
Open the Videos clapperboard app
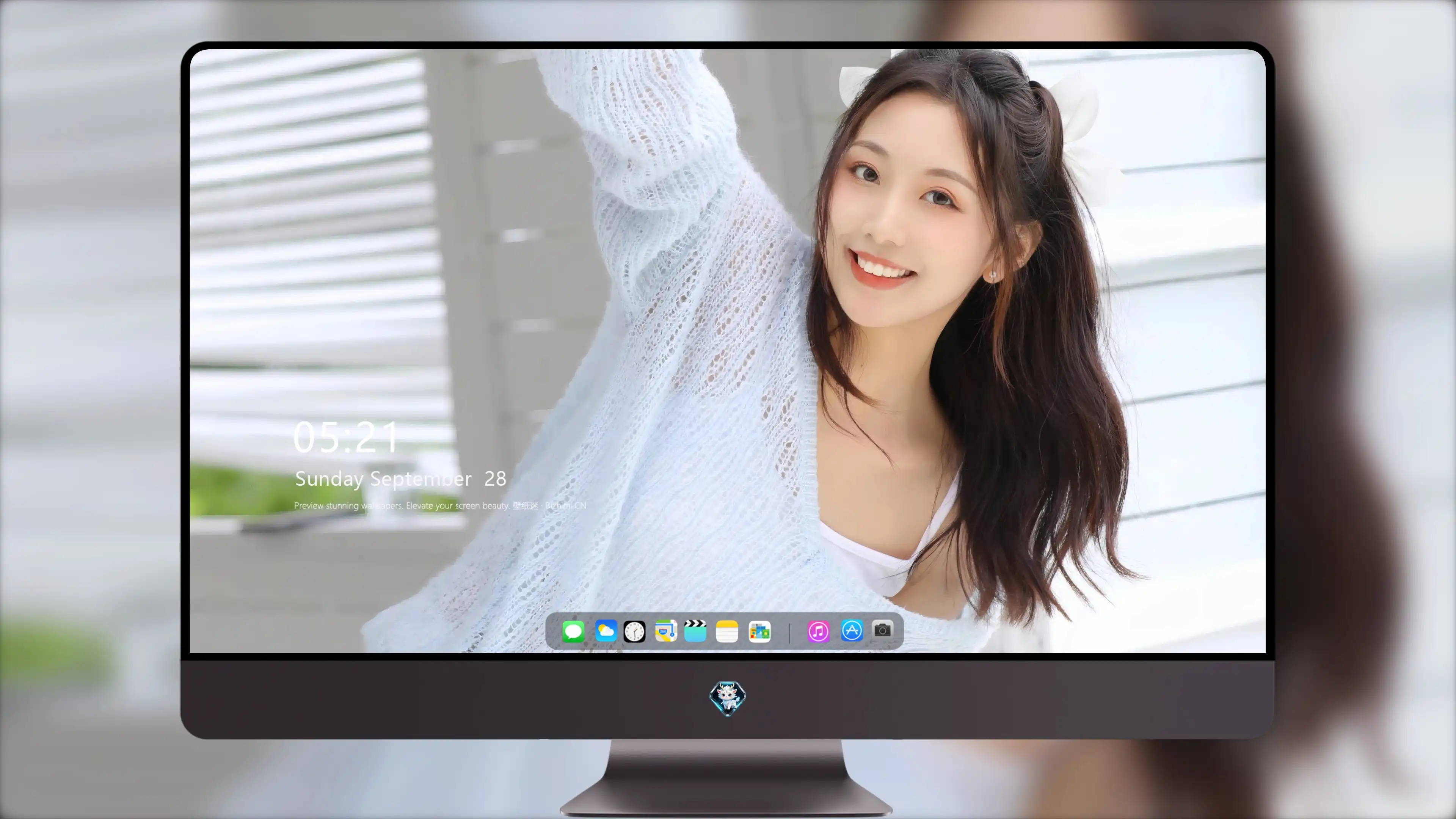pos(695,631)
